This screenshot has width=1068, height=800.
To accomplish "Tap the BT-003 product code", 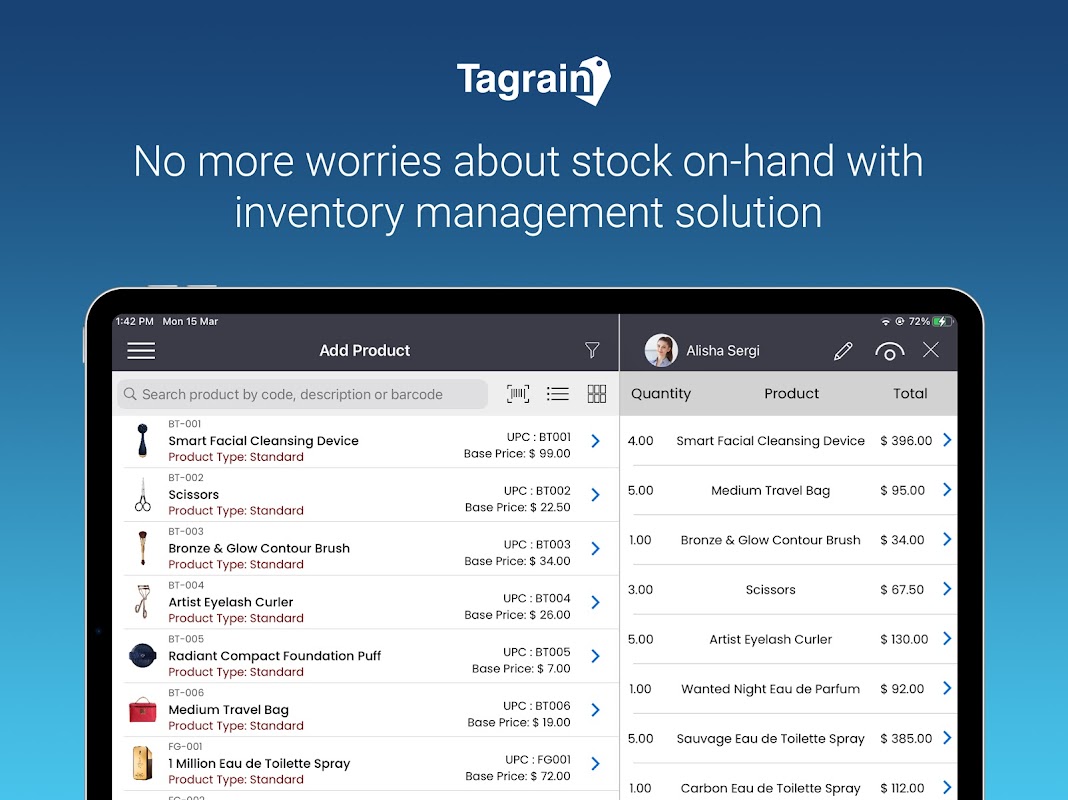I will (186, 531).
